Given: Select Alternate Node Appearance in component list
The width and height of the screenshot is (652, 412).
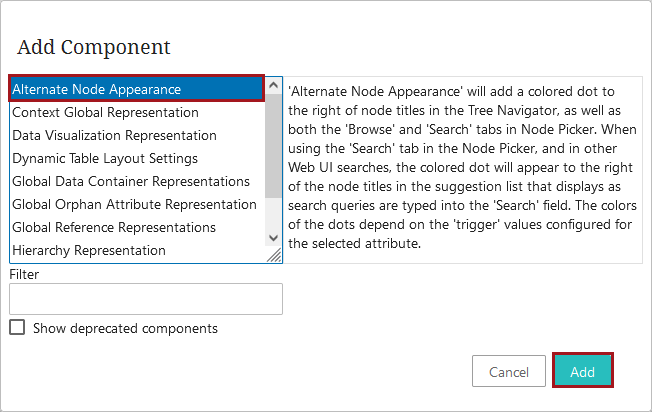Looking at the screenshot, I should 137,89.
